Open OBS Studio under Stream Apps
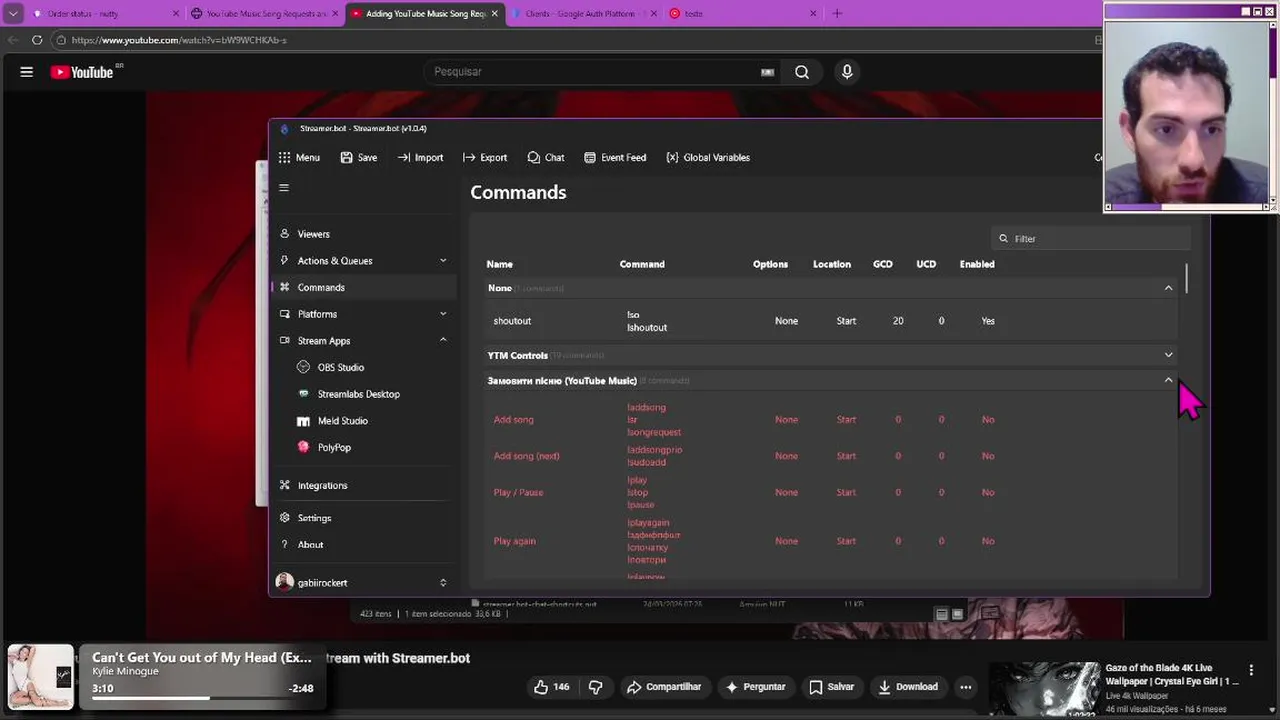1280x720 pixels. pyautogui.click(x=340, y=367)
